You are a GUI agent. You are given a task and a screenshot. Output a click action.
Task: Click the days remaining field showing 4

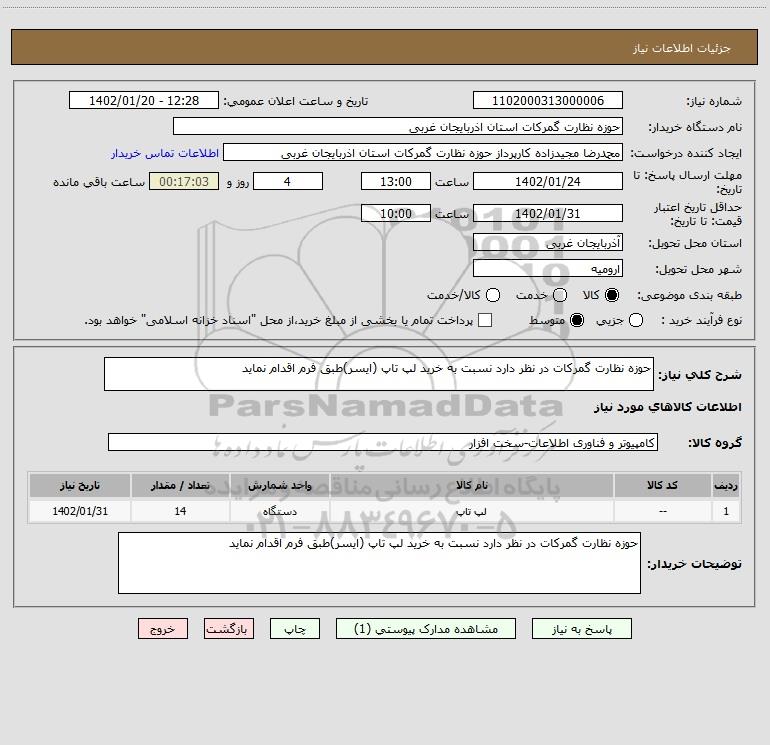click(288, 181)
